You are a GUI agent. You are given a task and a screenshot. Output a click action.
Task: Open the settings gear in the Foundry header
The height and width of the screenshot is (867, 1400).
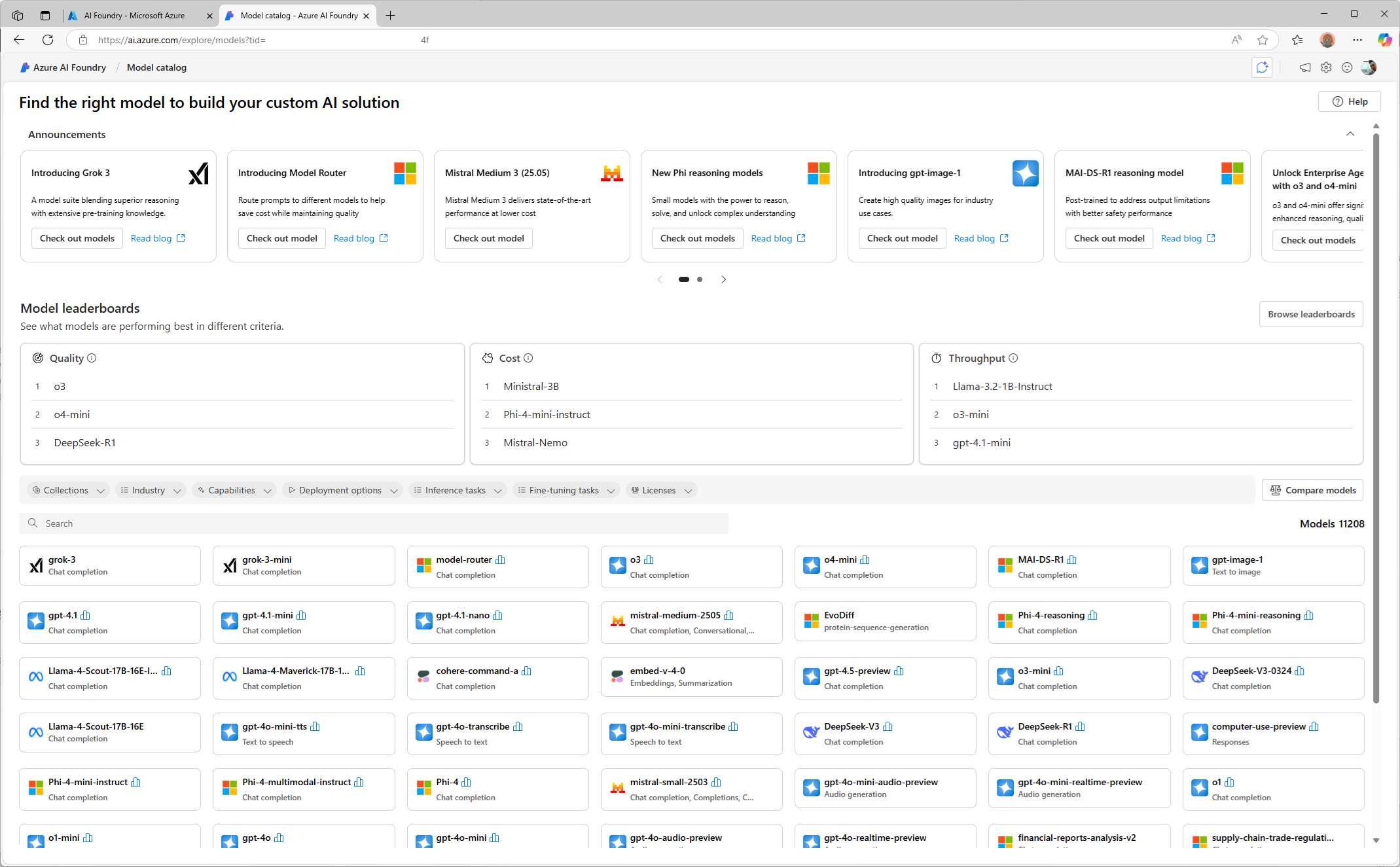(x=1326, y=67)
